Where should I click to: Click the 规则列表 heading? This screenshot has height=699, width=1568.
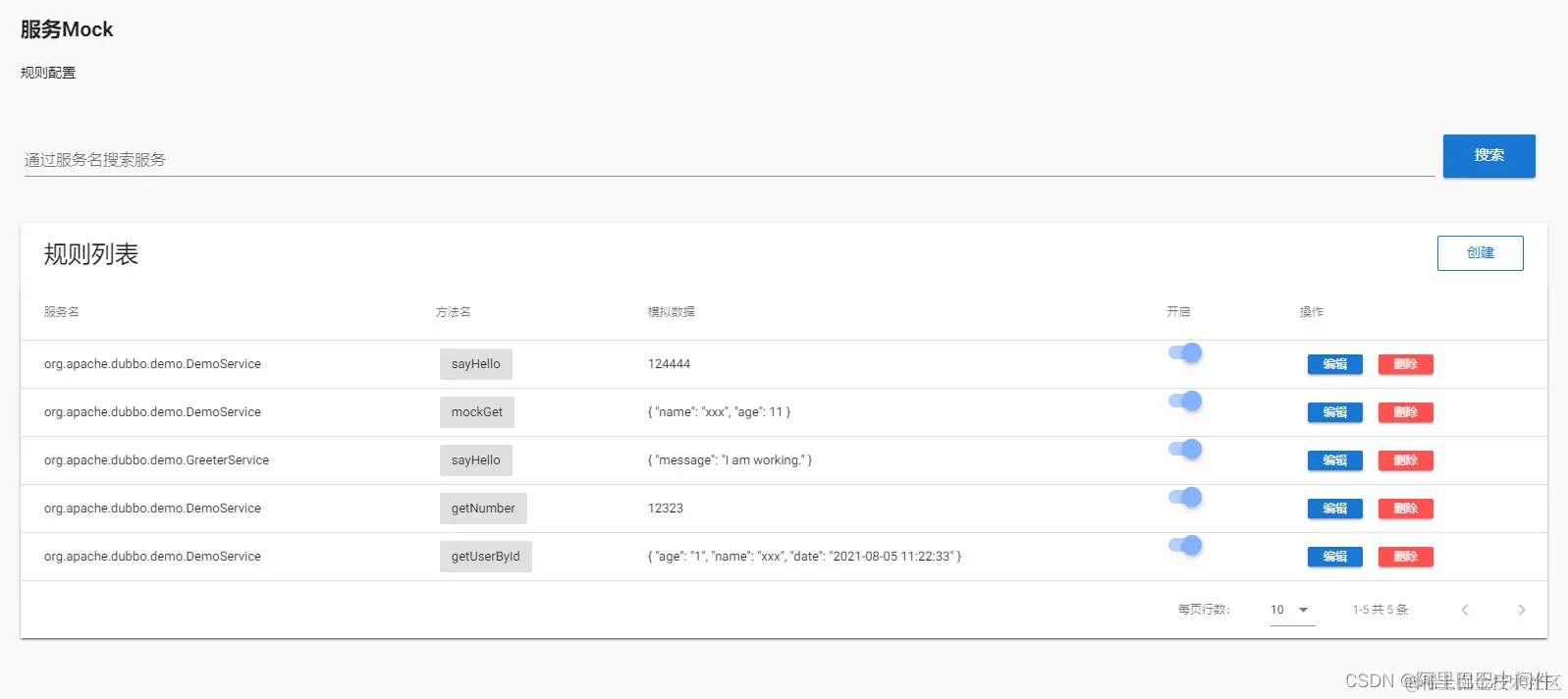pyautogui.click(x=91, y=254)
